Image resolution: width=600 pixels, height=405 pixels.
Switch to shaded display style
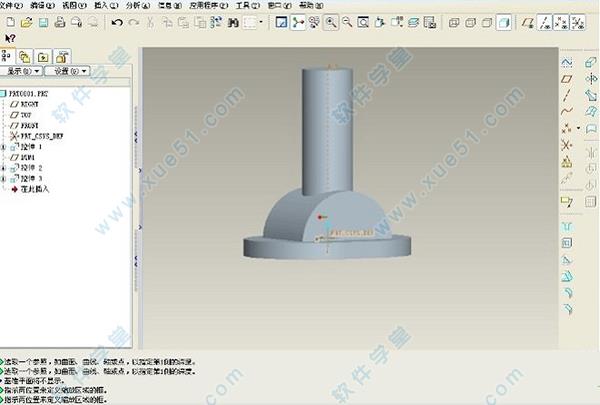(x=504, y=23)
